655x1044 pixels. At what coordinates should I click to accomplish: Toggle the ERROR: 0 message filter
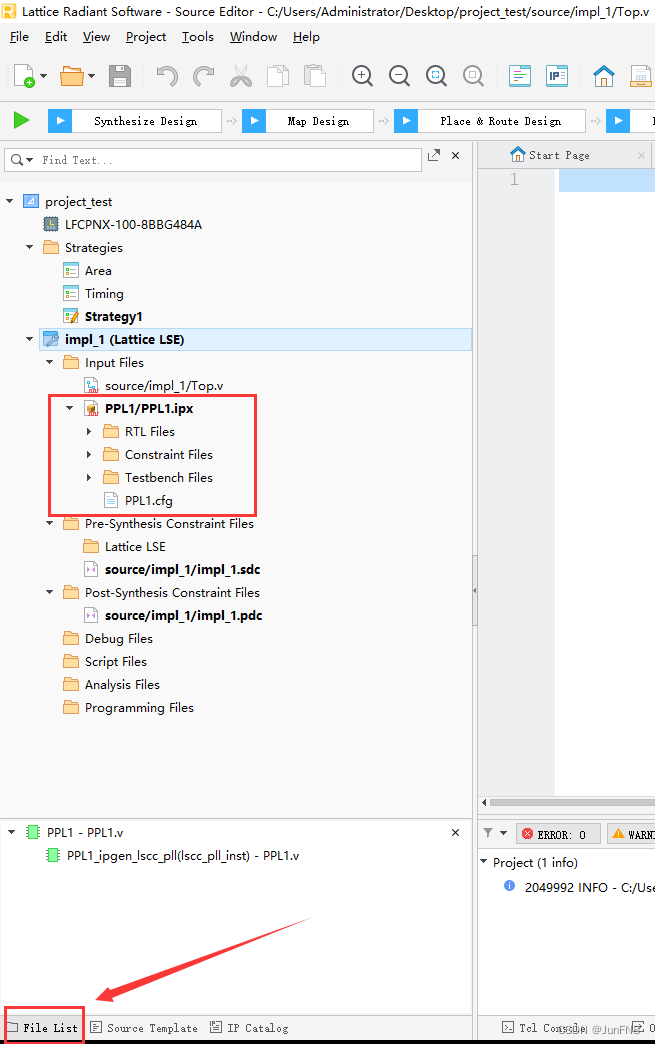(558, 834)
